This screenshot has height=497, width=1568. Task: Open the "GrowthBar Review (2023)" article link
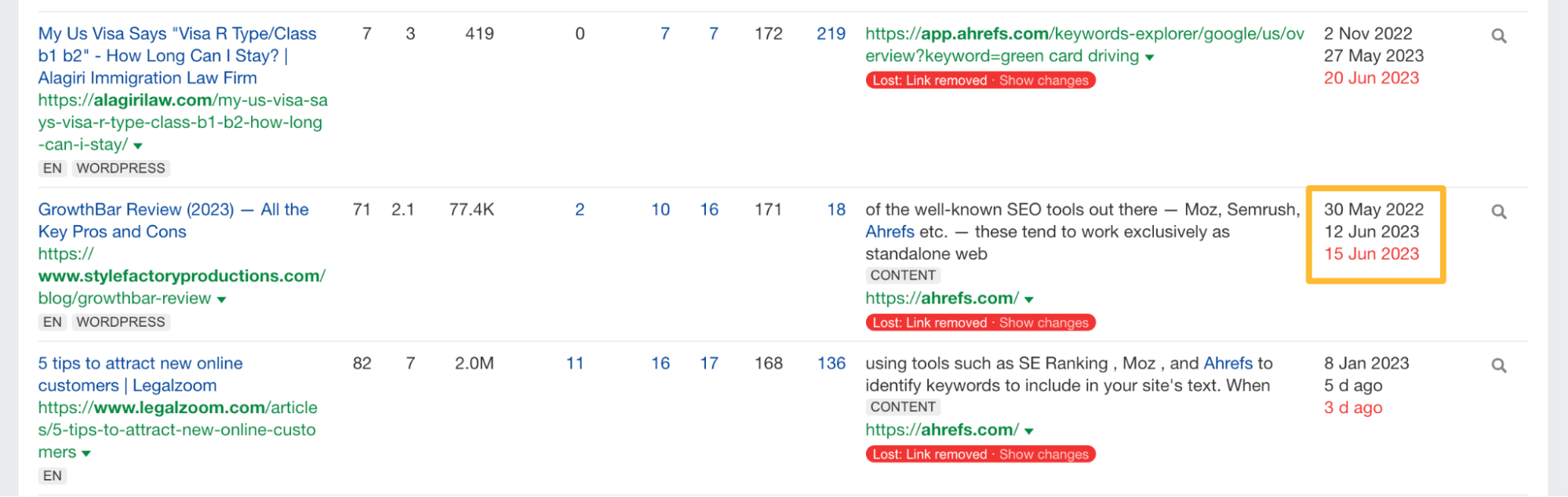tap(173, 220)
